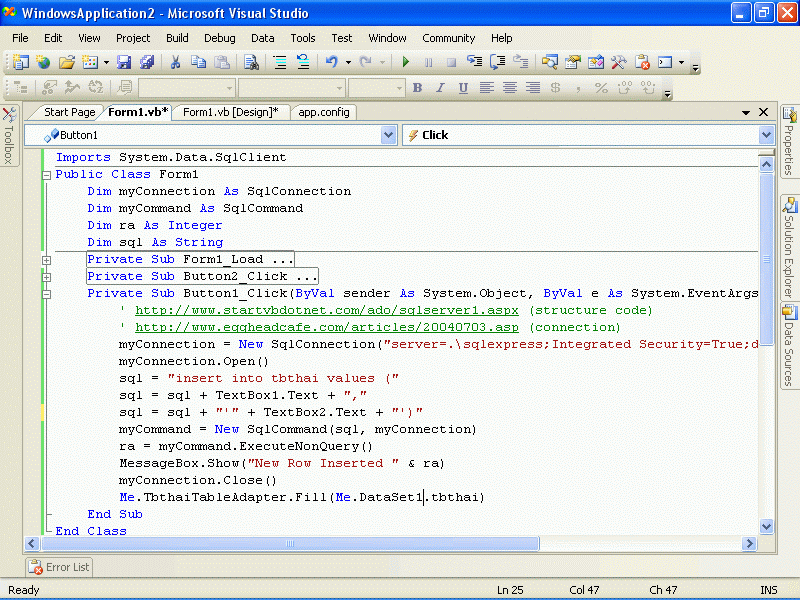Click the Cut scissors icon
This screenshot has height=600, width=800.
[175, 62]
